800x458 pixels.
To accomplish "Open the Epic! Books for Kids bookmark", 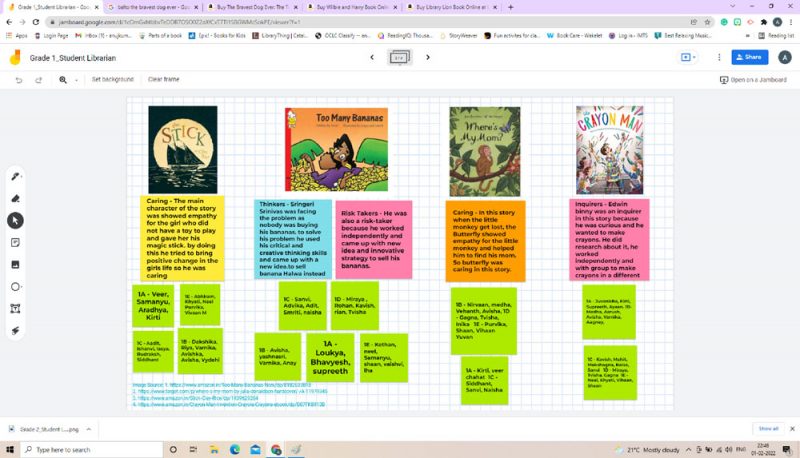I will point(217,36).
